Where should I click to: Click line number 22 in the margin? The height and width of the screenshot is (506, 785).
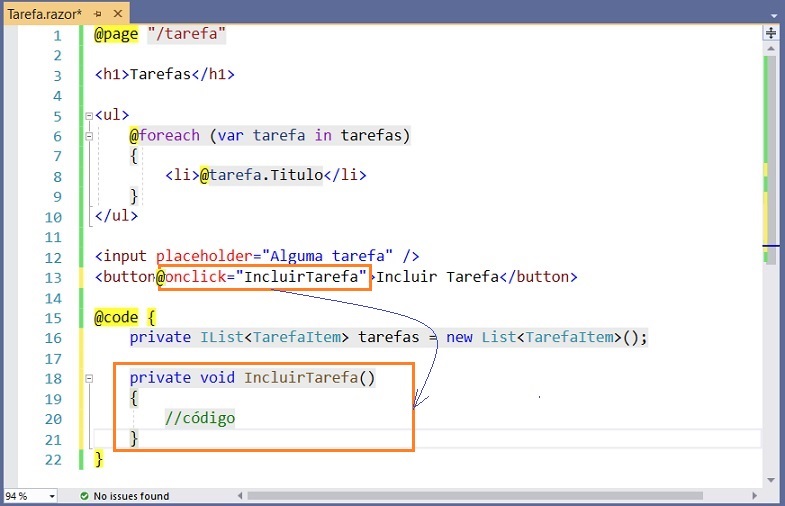tap(53, 460)
